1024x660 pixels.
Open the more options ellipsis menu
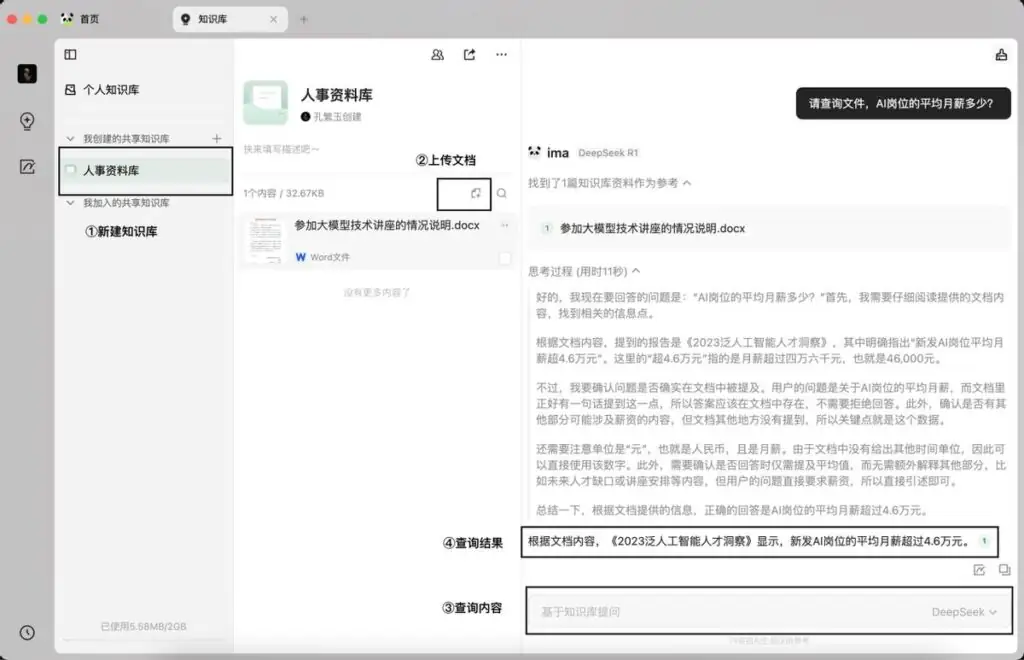(x=501, y=55)
